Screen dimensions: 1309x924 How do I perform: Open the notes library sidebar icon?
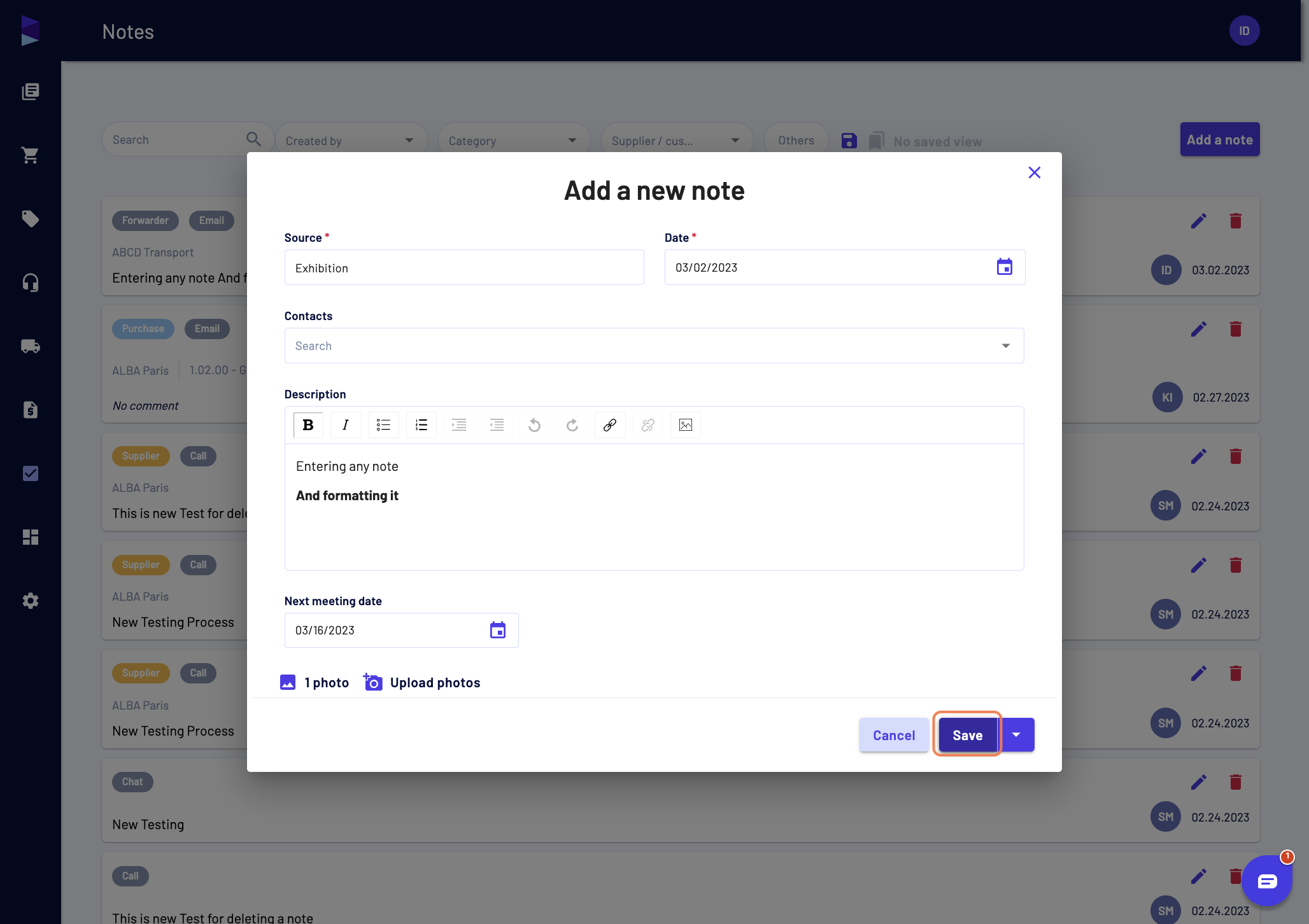click(30, 92)
